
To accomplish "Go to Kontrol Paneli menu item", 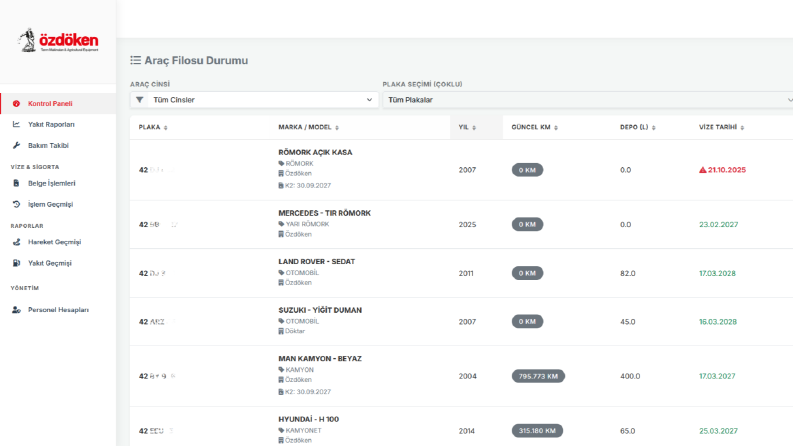I will pyautogui.click(x=58, y=103).
